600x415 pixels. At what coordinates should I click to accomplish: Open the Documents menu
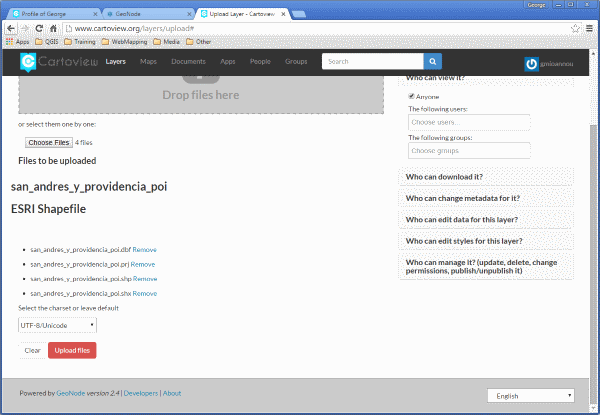pos(188,62)
